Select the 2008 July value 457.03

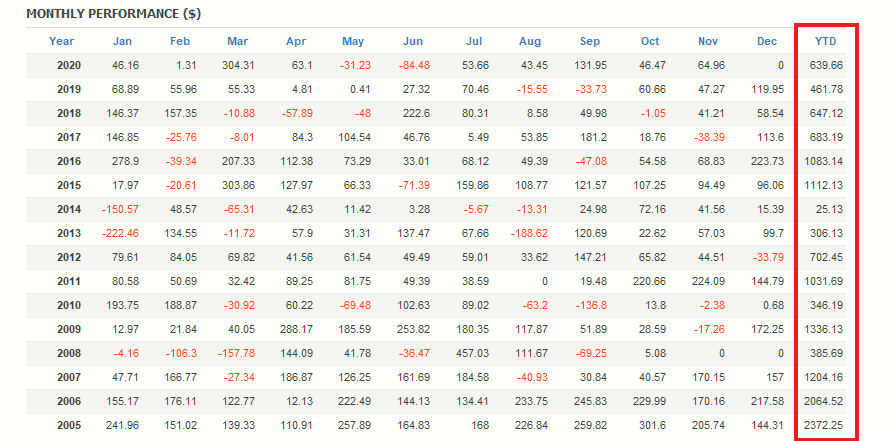(474, 352)
